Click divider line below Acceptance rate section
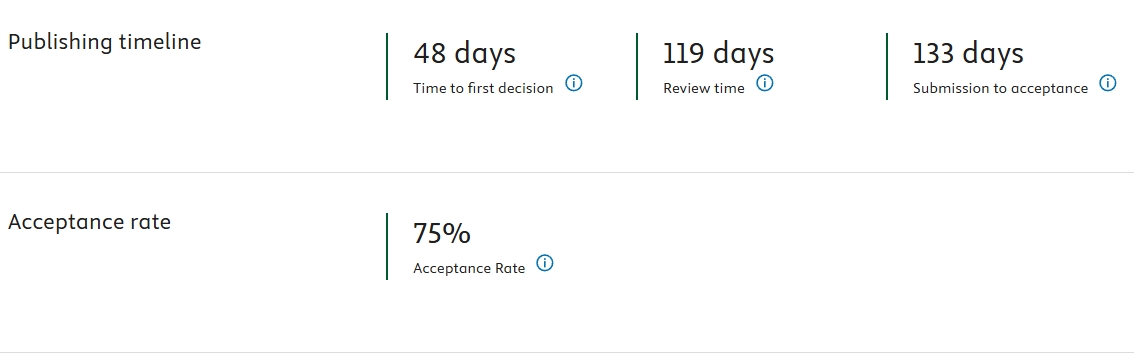The image size is (1134, 360). [x=567, y=353]
